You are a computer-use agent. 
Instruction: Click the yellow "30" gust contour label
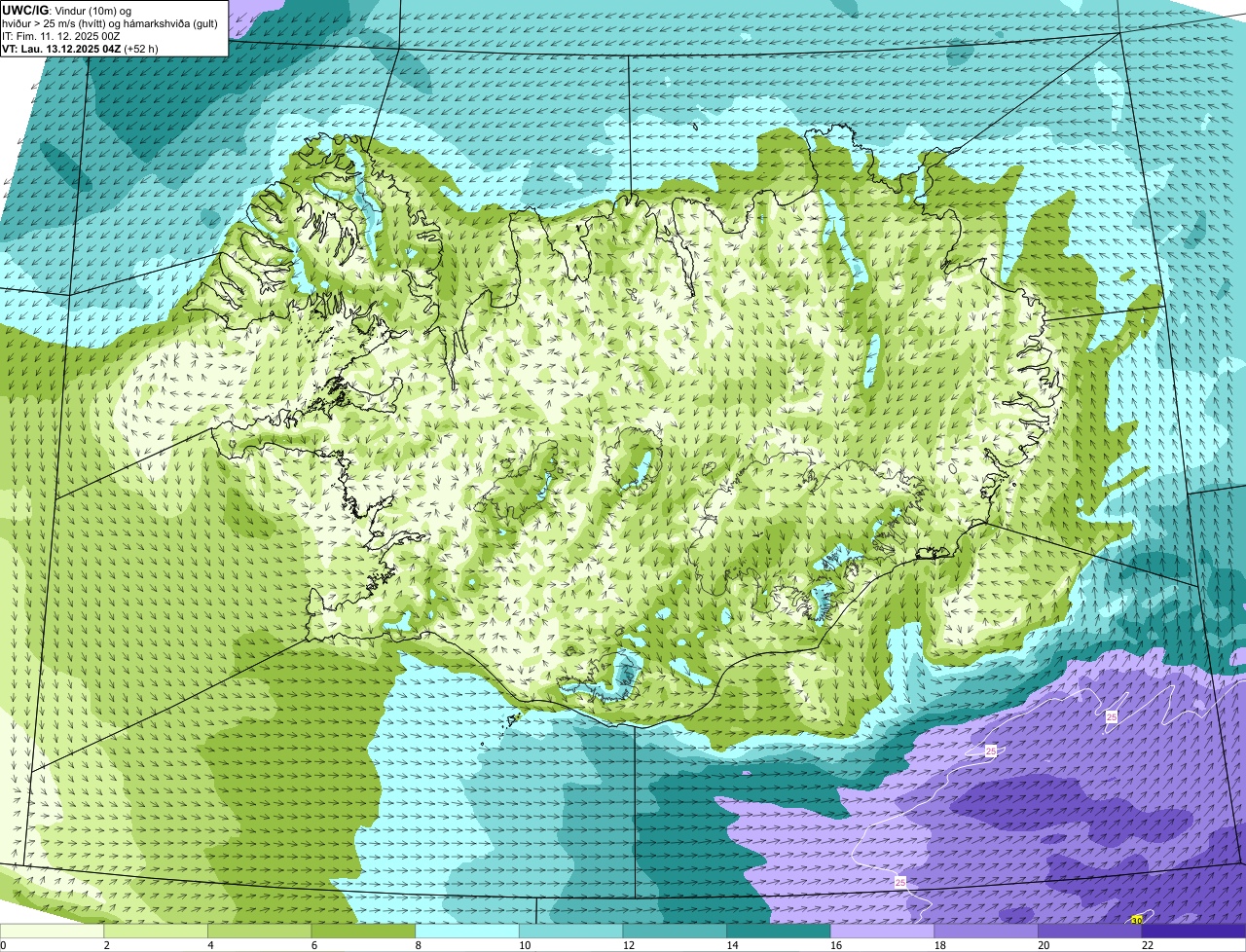click(x=1136, y=920)
